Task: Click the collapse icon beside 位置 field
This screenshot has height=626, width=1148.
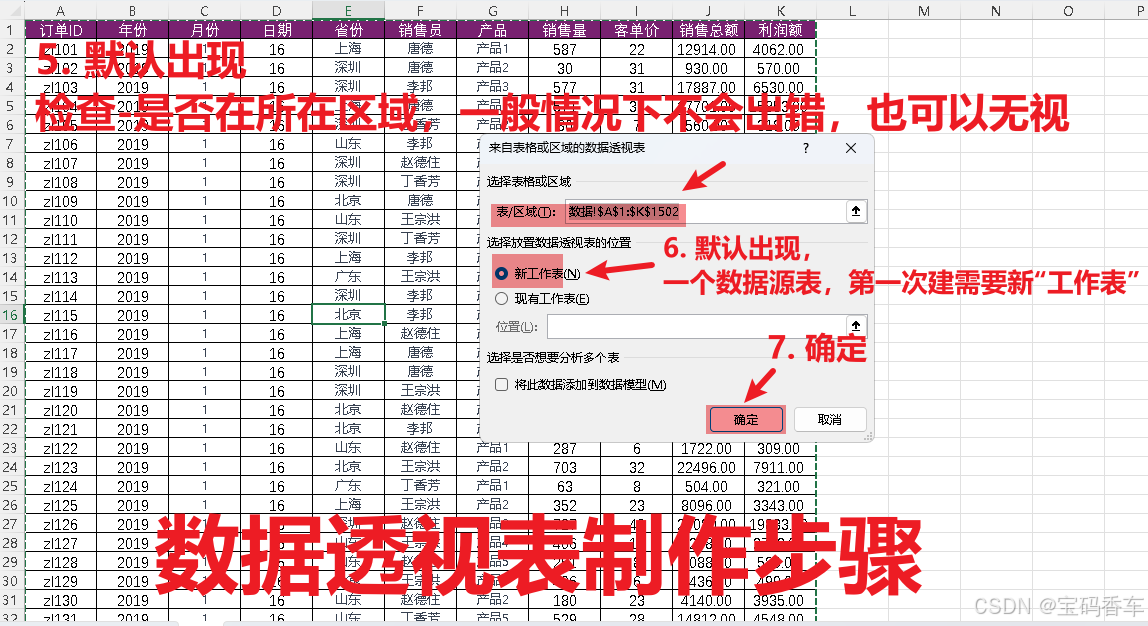Action: 855,326
